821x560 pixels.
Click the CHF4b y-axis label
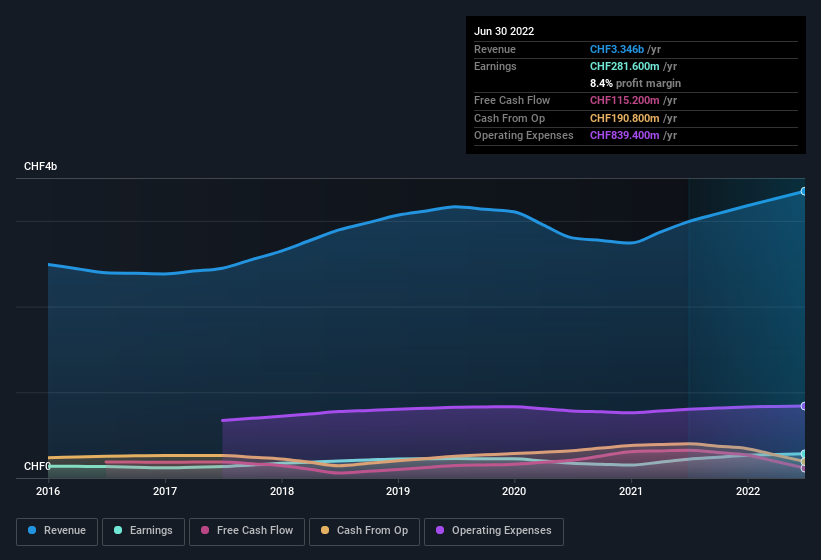point(40,166)
